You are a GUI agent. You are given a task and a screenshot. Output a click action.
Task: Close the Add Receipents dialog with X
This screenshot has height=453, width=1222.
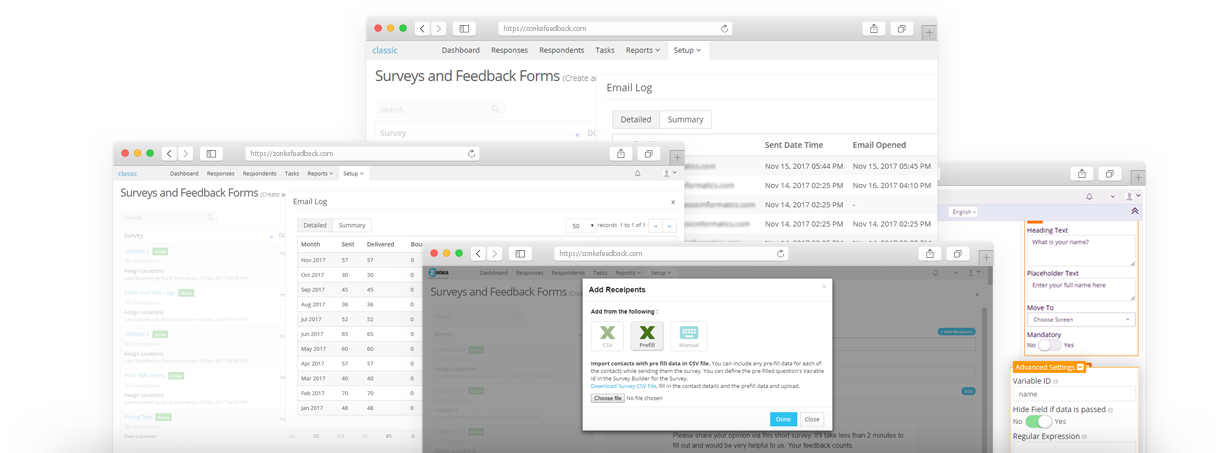pyautogui.click(x=824, y=287)
